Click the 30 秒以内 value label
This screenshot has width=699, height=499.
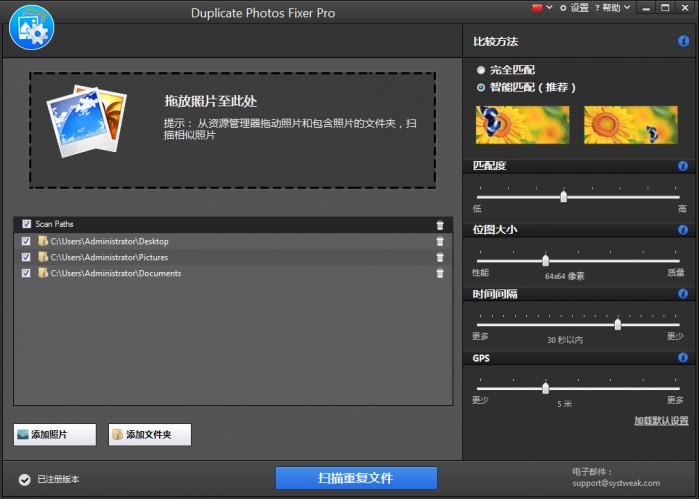565,340
